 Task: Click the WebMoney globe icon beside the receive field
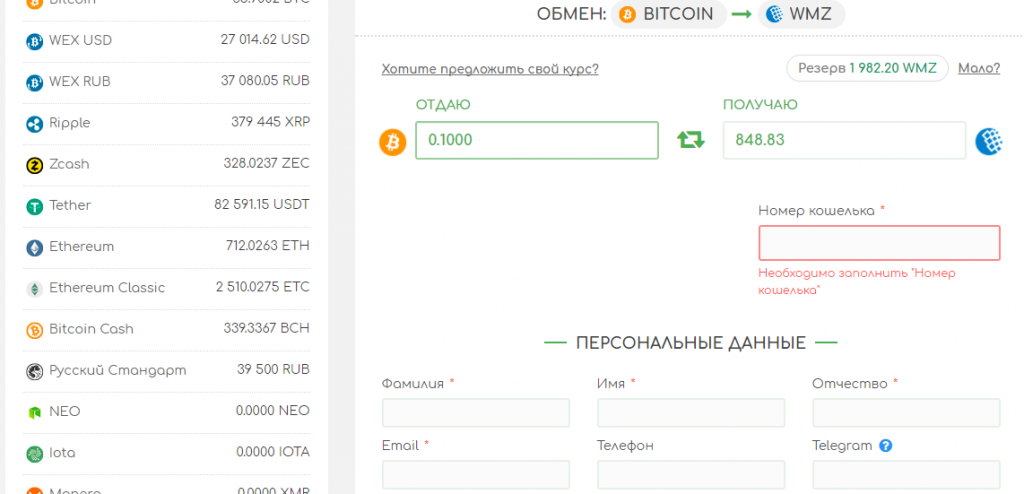point(989,141)
